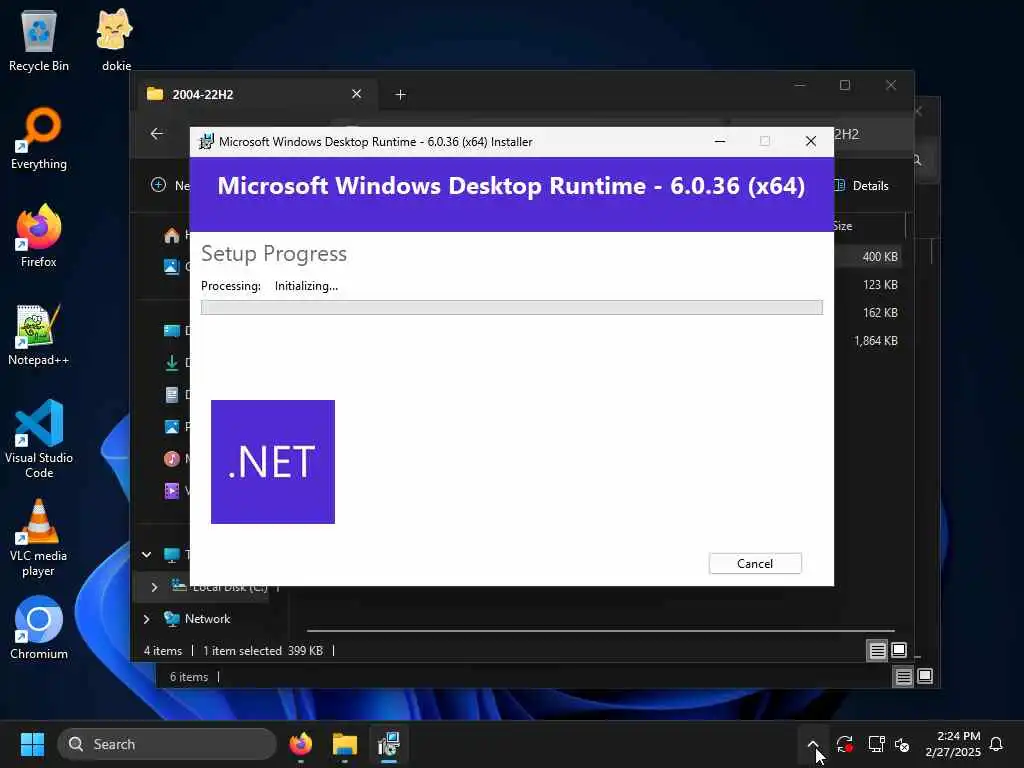Click the search icon in the Explorer window behind

point(917,160)
